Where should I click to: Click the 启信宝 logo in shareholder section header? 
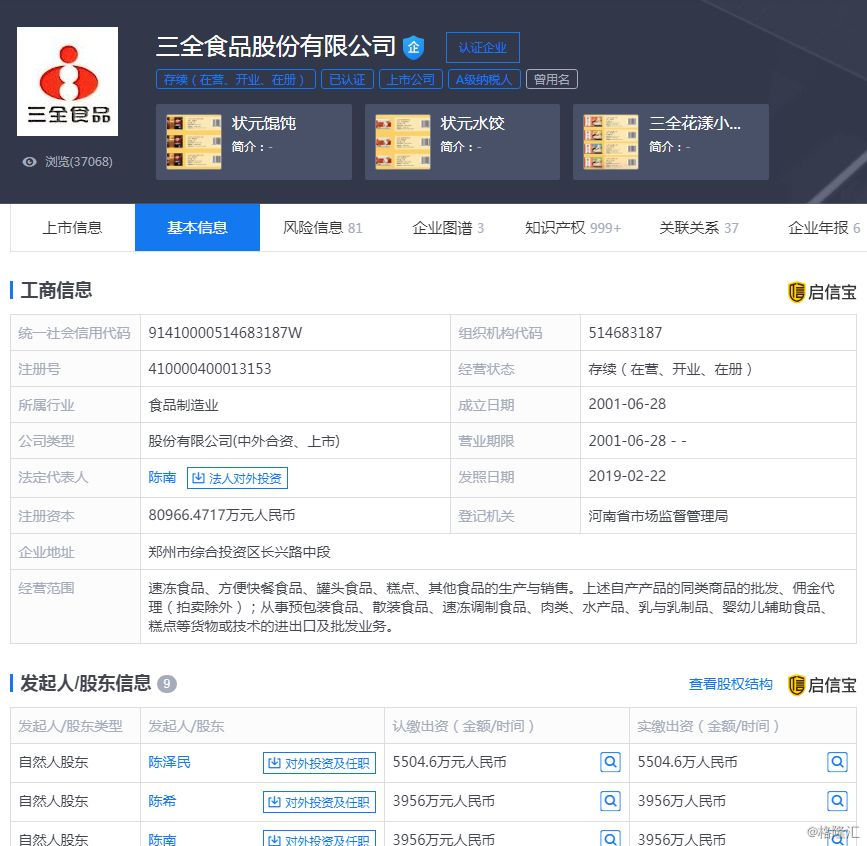822,685
